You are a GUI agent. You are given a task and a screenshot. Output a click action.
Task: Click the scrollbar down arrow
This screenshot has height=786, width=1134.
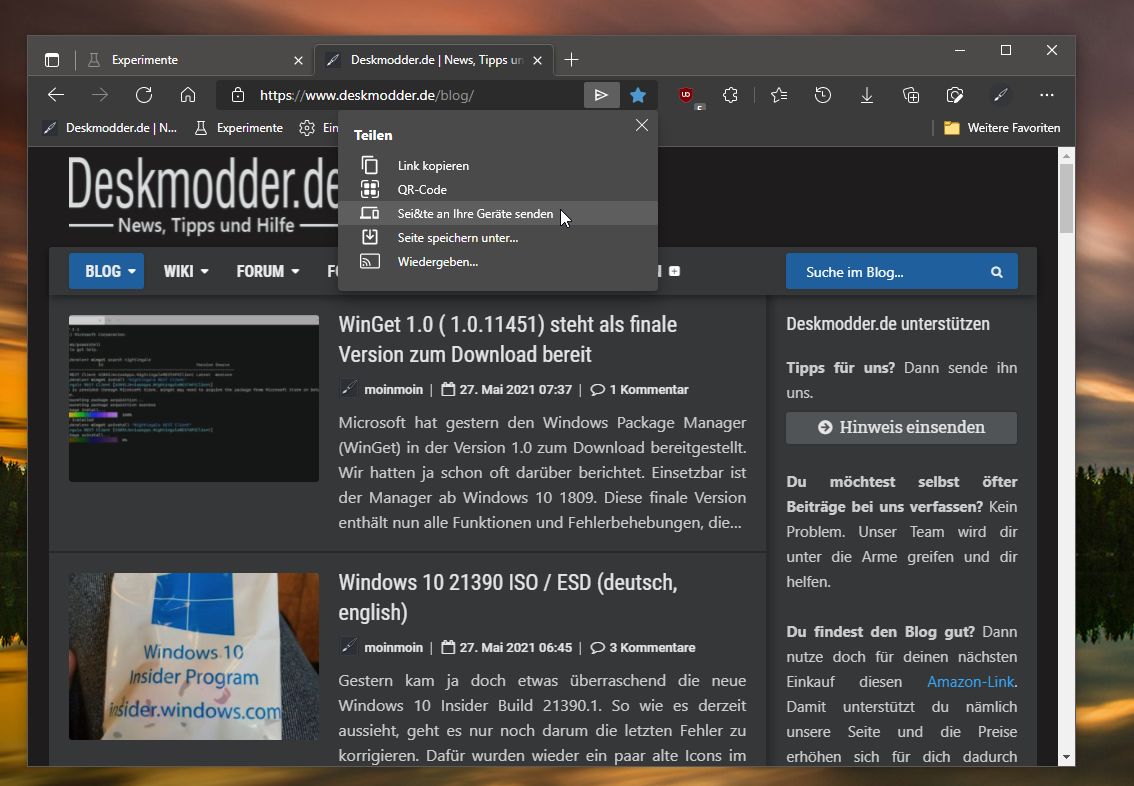click(x=1066, y=758)
